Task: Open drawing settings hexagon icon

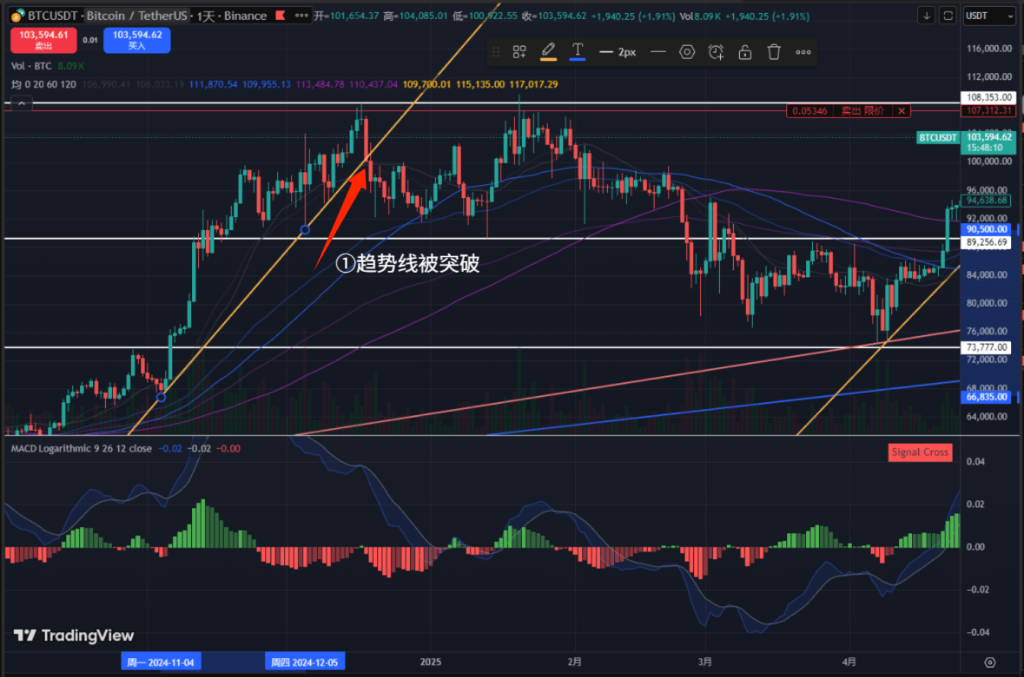Action: [x=687, y=52]
